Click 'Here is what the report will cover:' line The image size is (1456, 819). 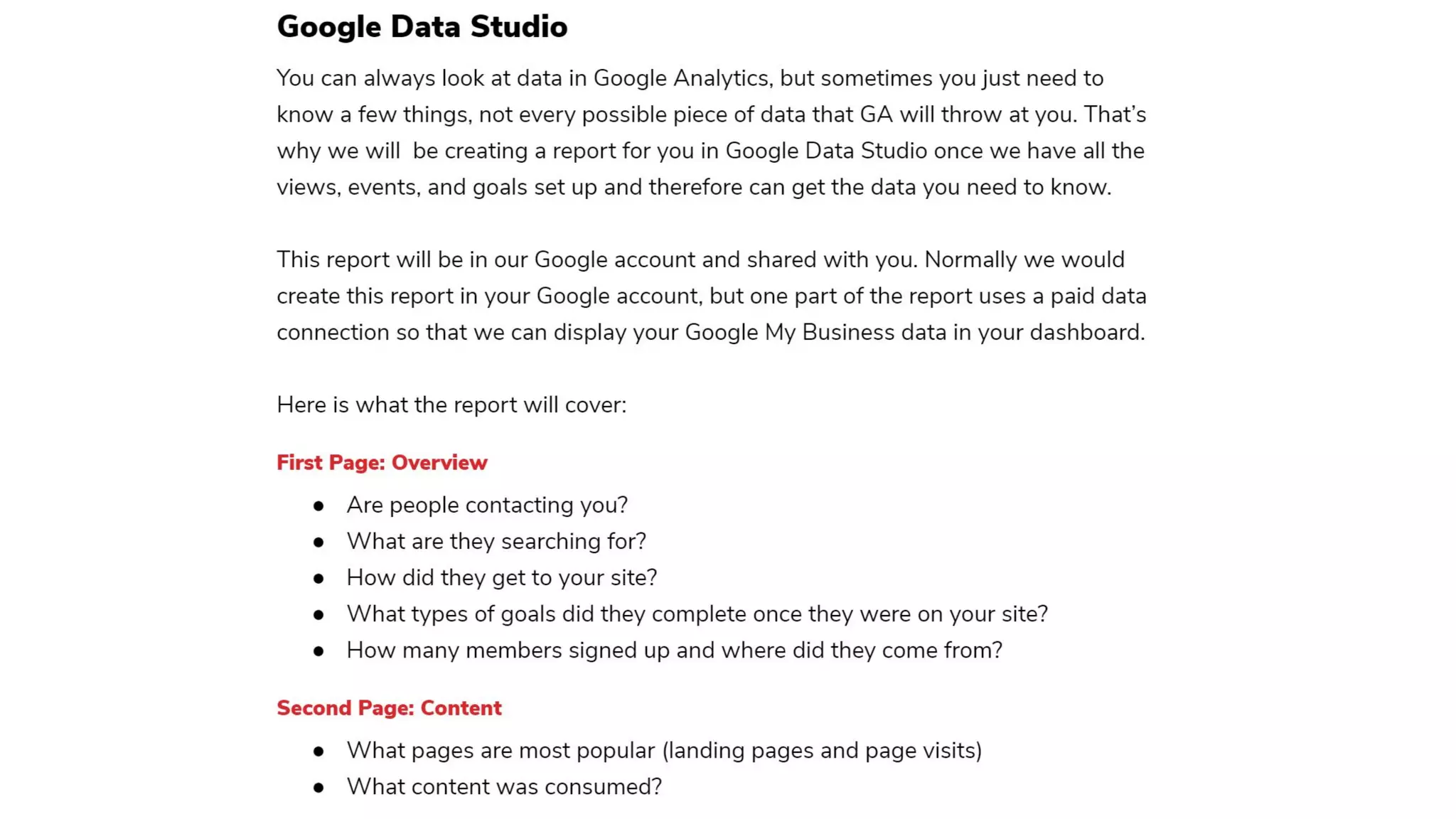(451, 405)
